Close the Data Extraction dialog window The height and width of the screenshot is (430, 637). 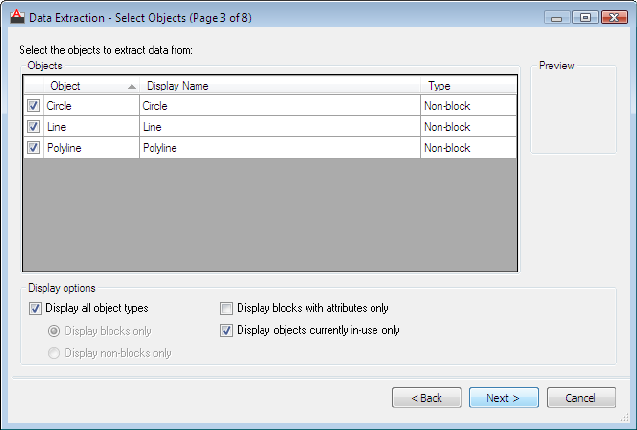[x=611, y=17]
